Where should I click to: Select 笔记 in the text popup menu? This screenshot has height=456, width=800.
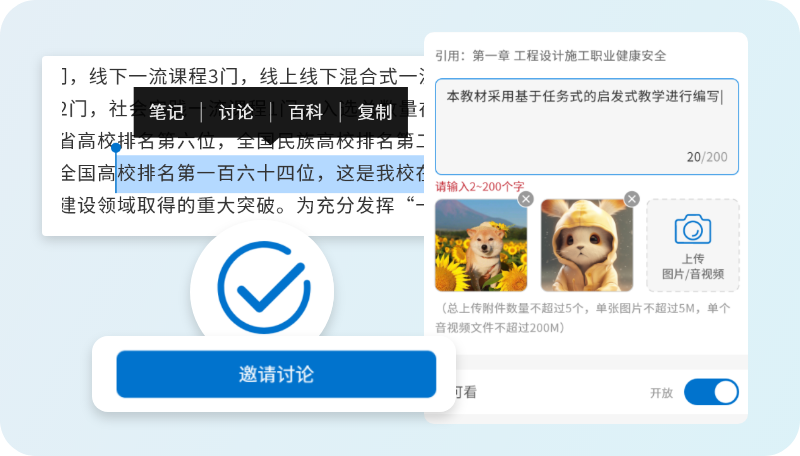click(x=167, y=112)
